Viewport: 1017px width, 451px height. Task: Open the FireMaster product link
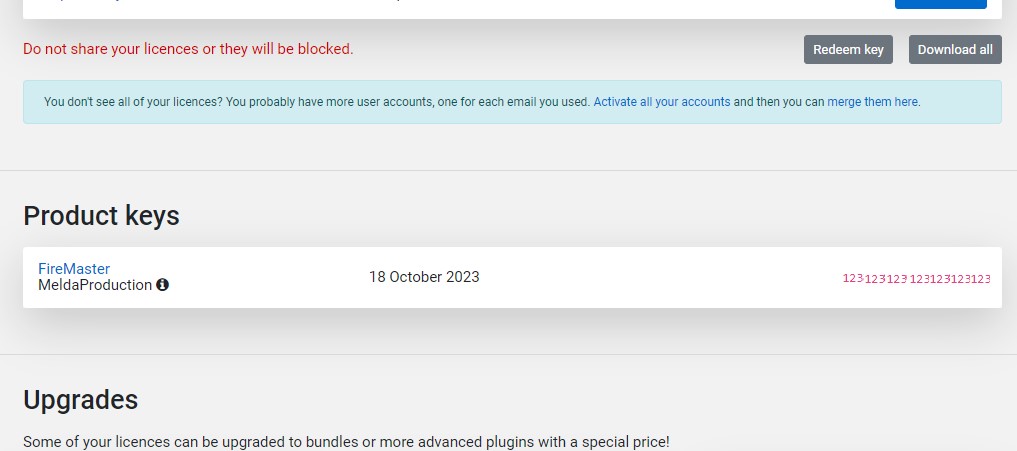point(74,268)
